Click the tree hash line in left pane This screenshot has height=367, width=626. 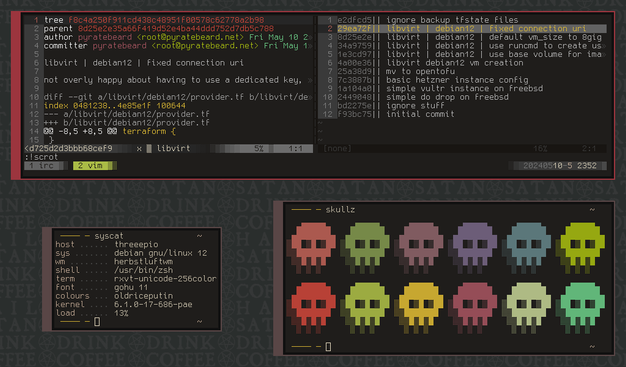[x=154, y=20]
